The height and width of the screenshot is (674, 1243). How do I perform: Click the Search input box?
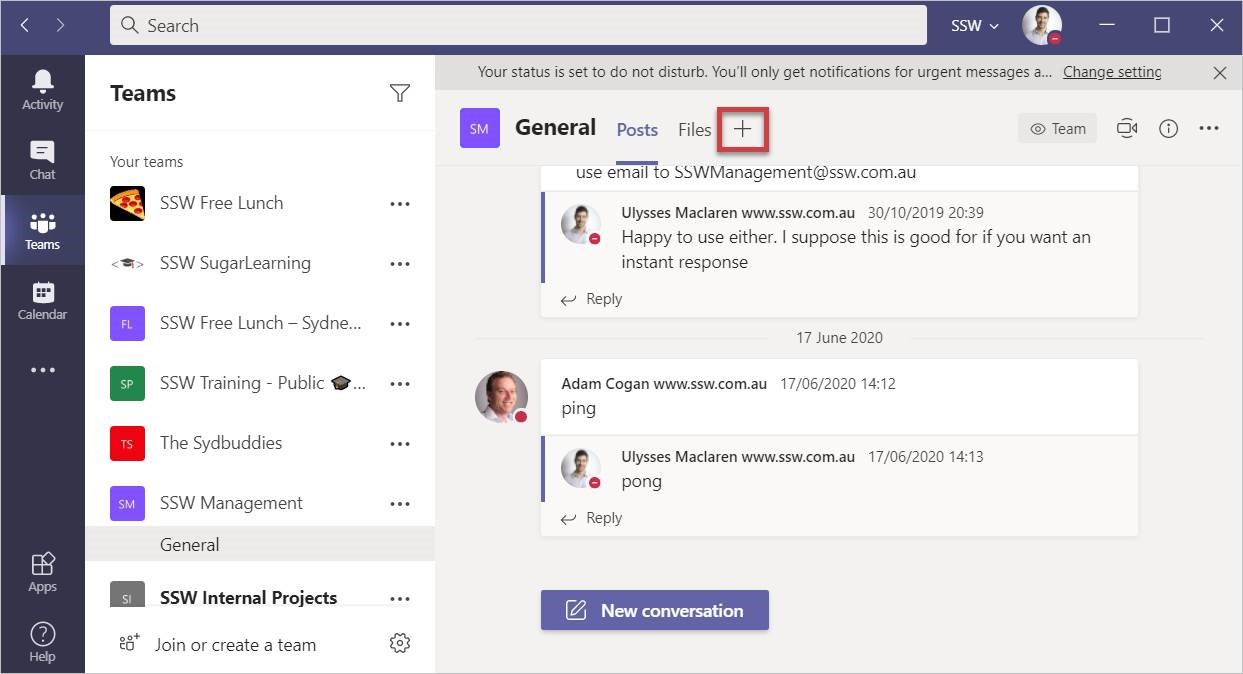click(x=518, y=26)
